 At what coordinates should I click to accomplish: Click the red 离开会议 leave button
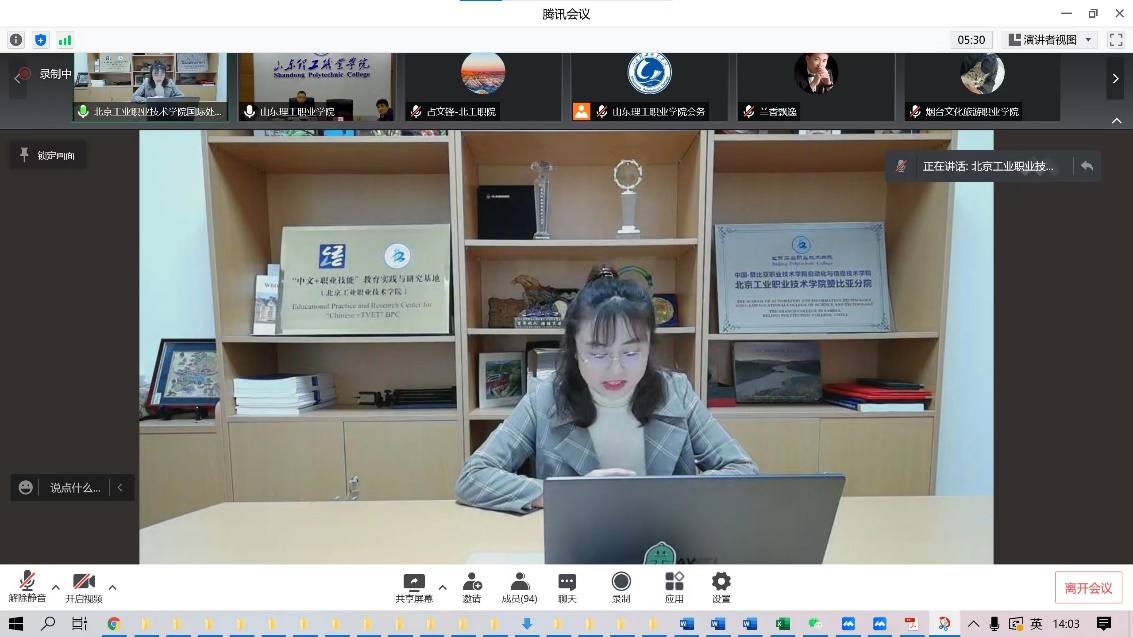pyautogui.click(x=1088, y=588)
